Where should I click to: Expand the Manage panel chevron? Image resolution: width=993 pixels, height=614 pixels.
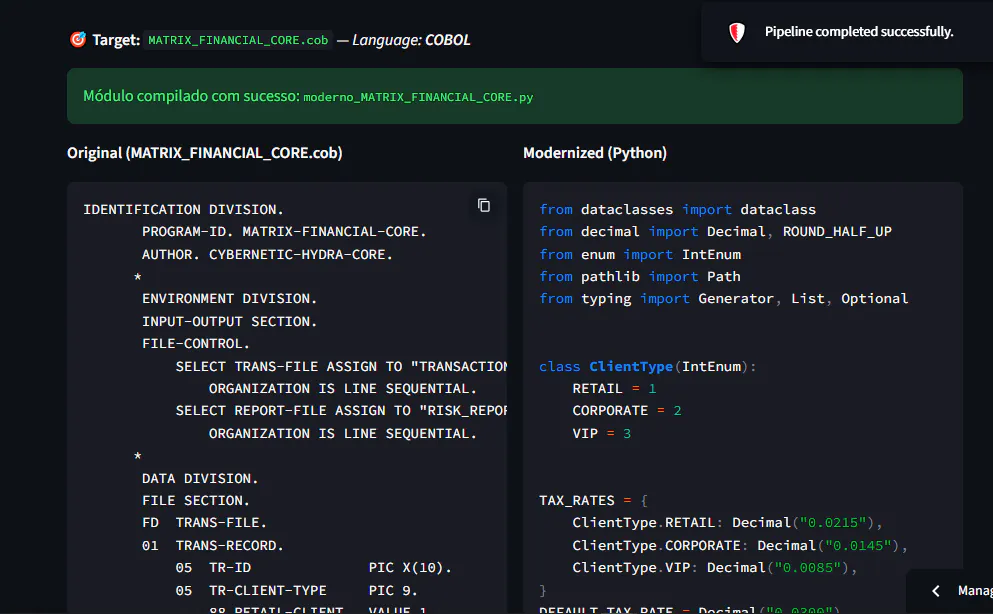pos(935,591)
